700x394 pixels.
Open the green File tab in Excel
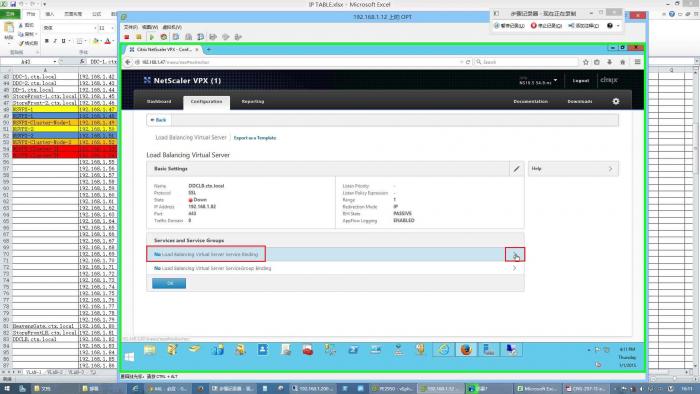10,14
